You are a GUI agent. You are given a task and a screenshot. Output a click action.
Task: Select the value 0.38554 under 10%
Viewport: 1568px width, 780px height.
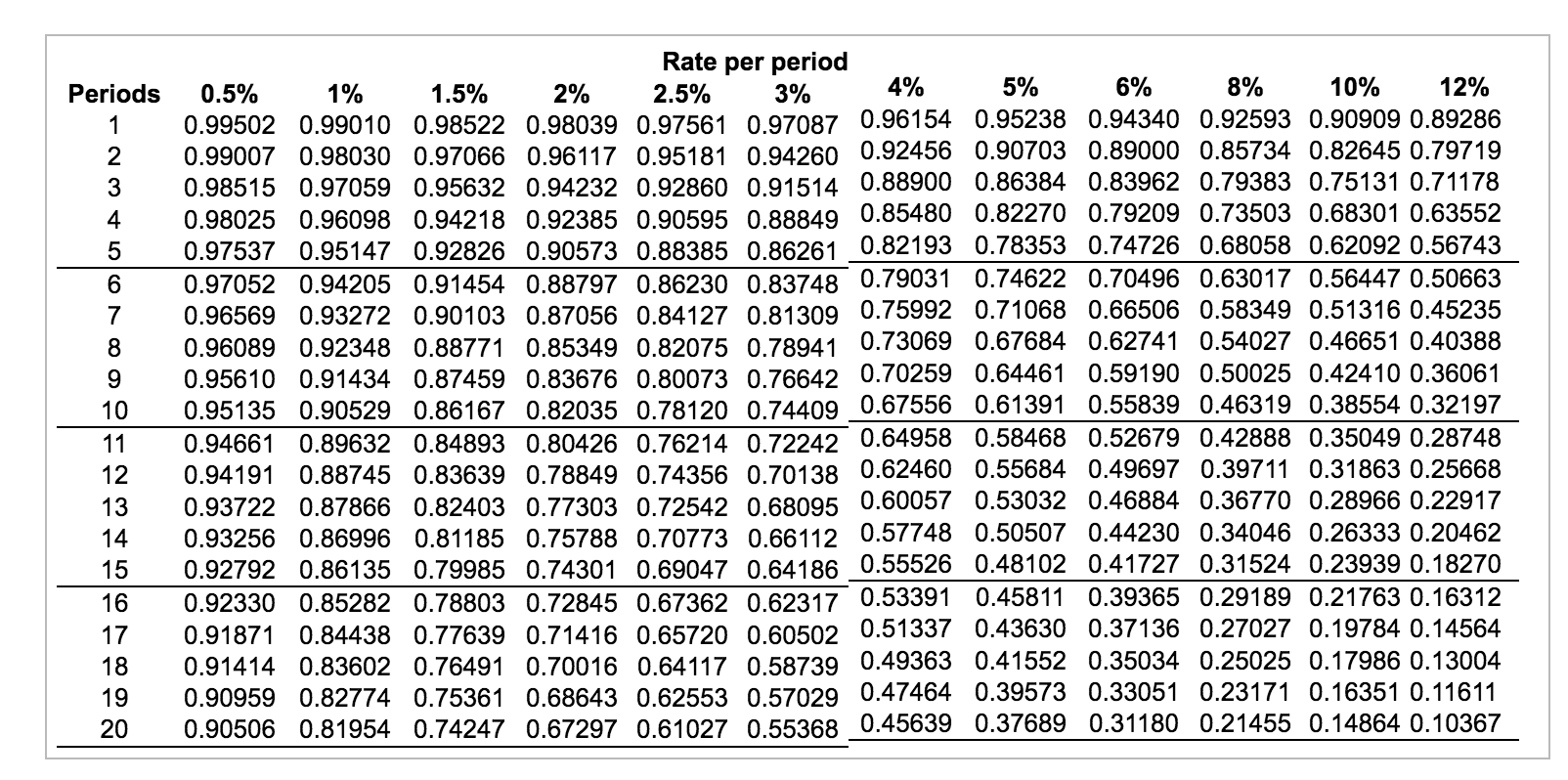pyautogui.click(x=1354, y=405)
